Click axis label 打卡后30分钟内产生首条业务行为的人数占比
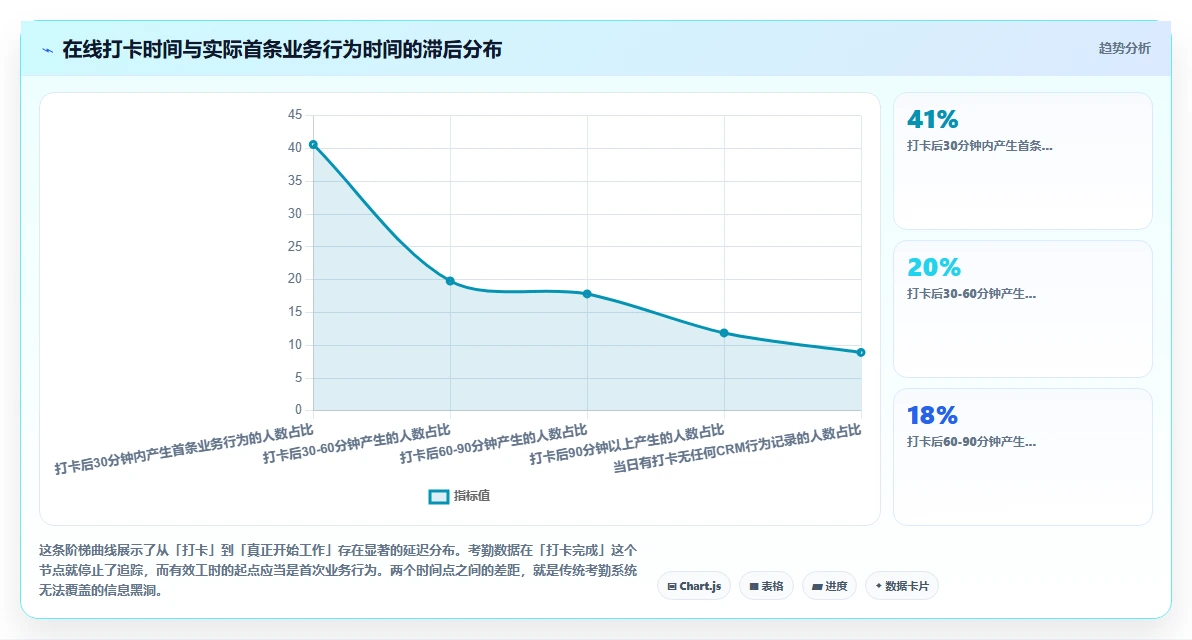This screenshot has height=640, width=1192. click(184, 450)
